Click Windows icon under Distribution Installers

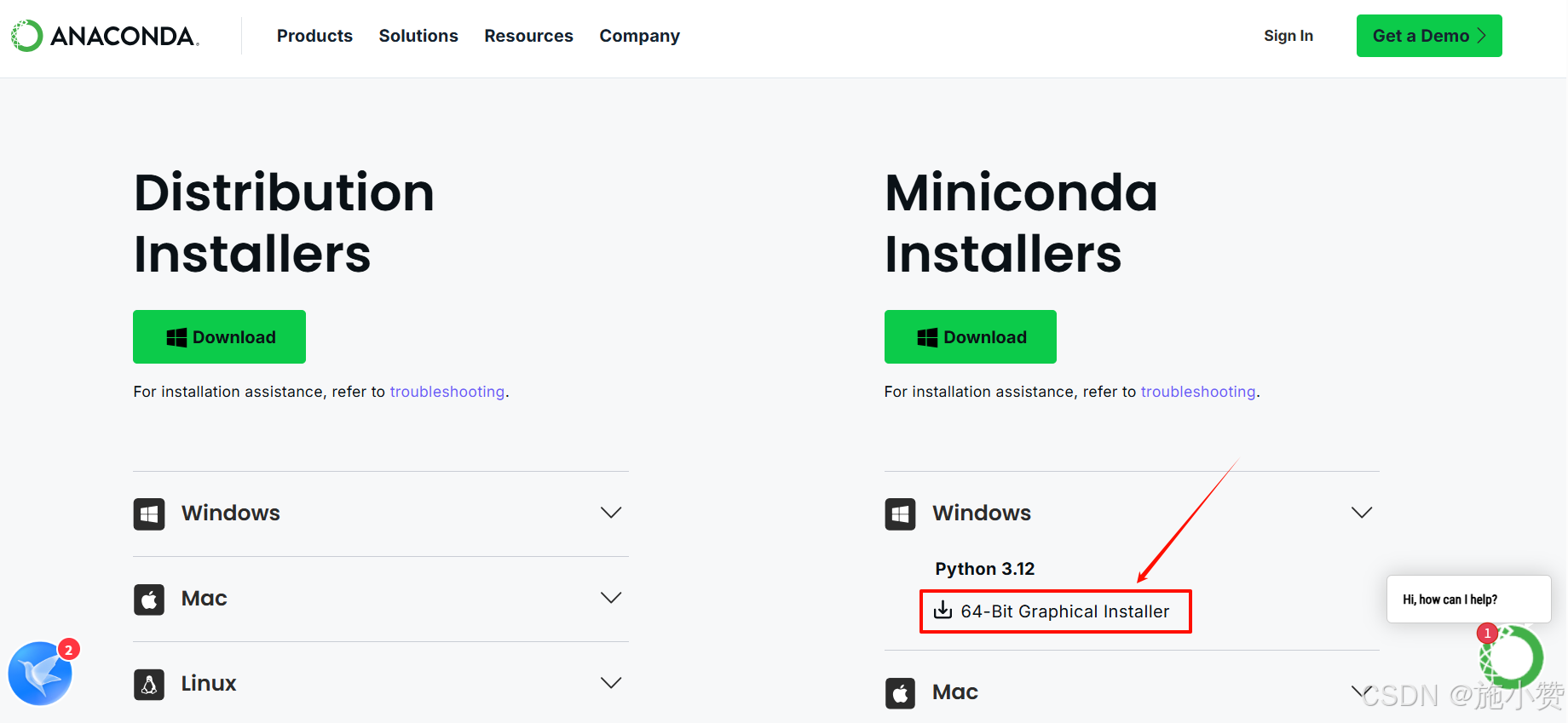149,514
